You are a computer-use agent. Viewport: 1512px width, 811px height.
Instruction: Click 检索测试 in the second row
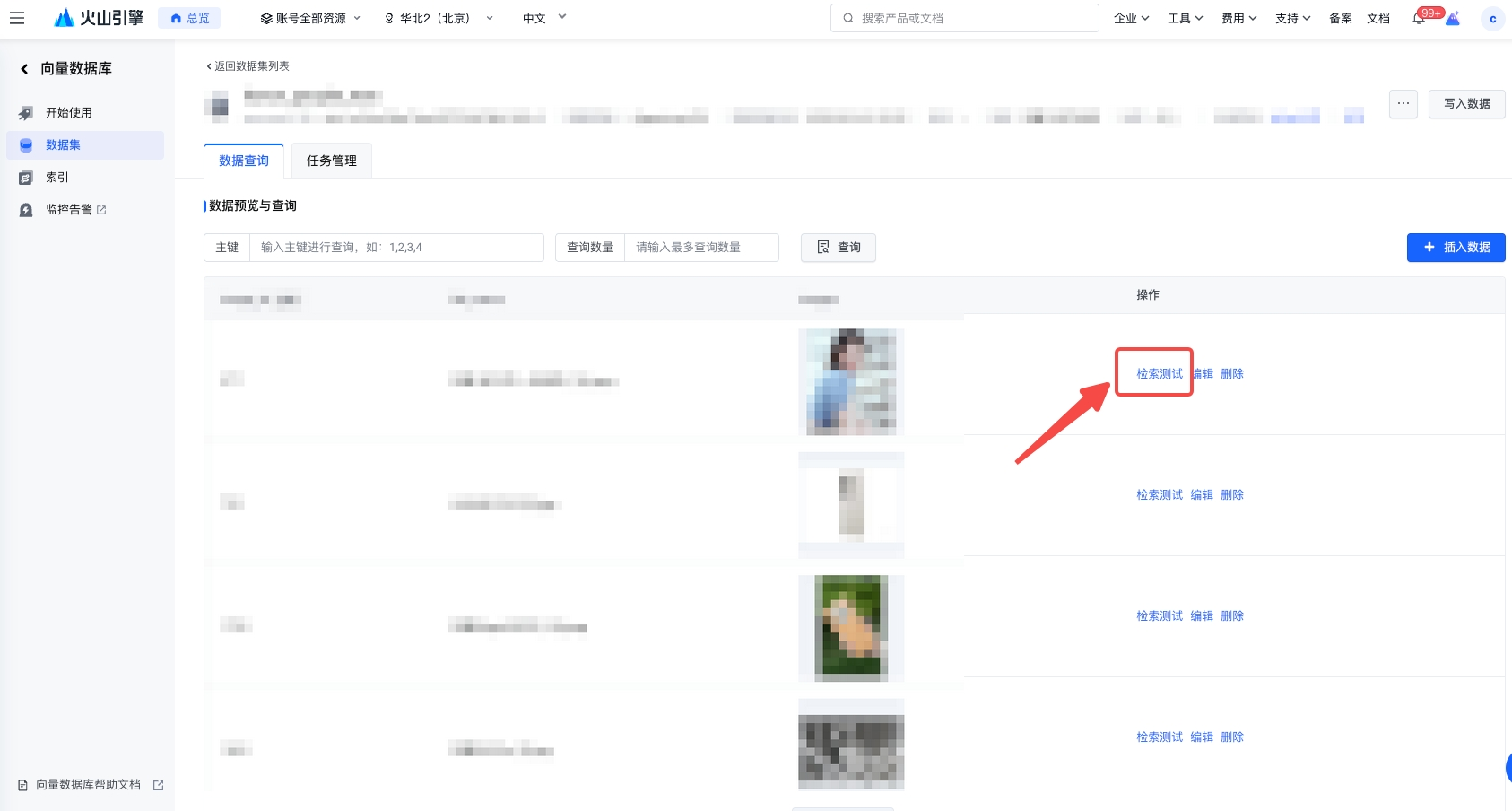[1160, 495]
